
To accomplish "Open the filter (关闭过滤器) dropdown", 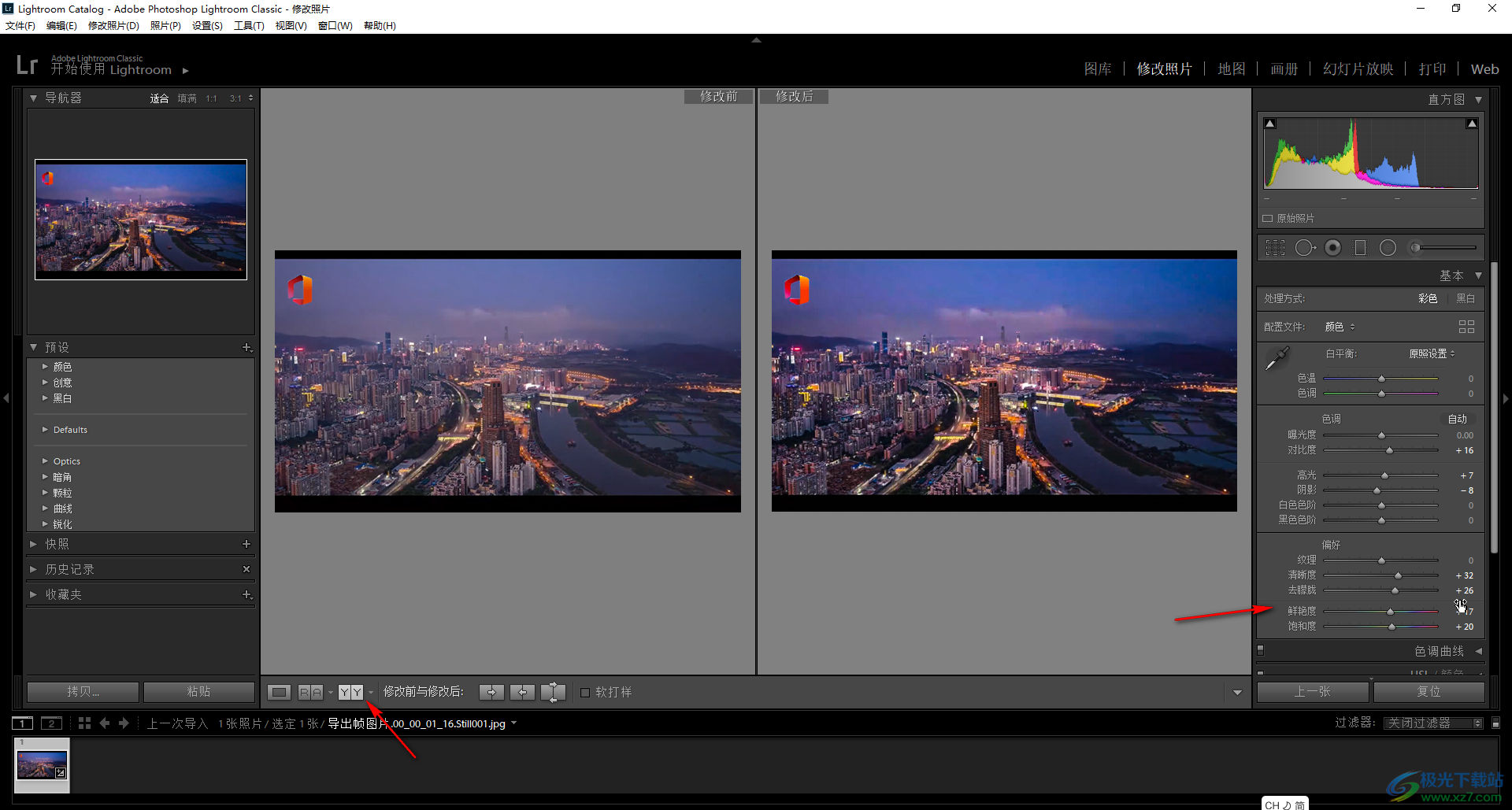I will [1434, 723].
